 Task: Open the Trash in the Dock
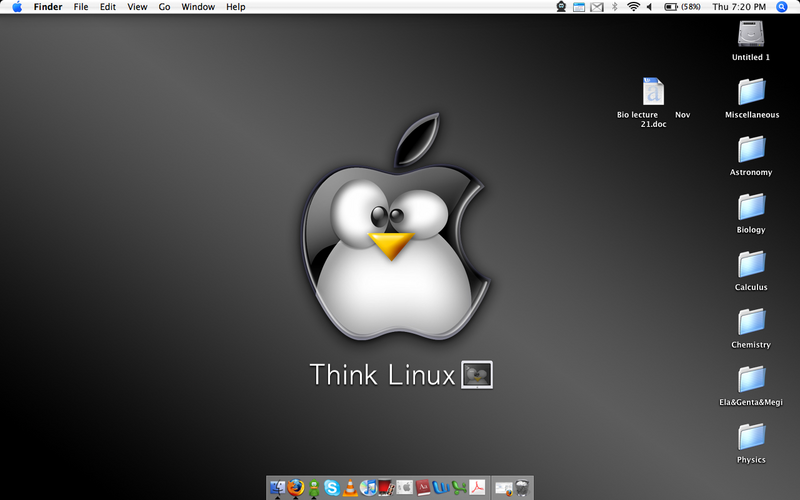(x=522, y=488)
